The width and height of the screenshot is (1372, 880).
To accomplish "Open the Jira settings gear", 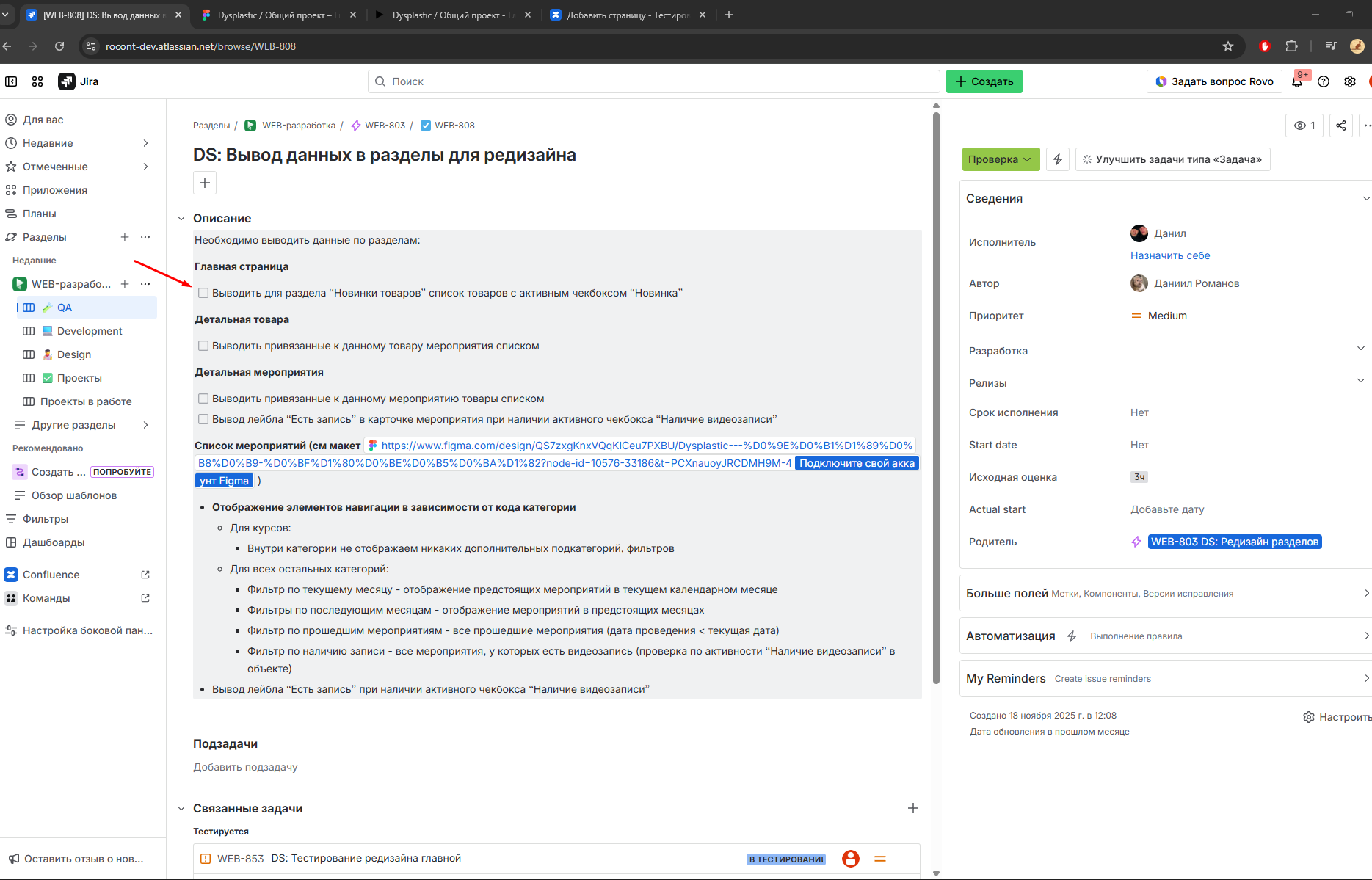I will [1349, 81].
